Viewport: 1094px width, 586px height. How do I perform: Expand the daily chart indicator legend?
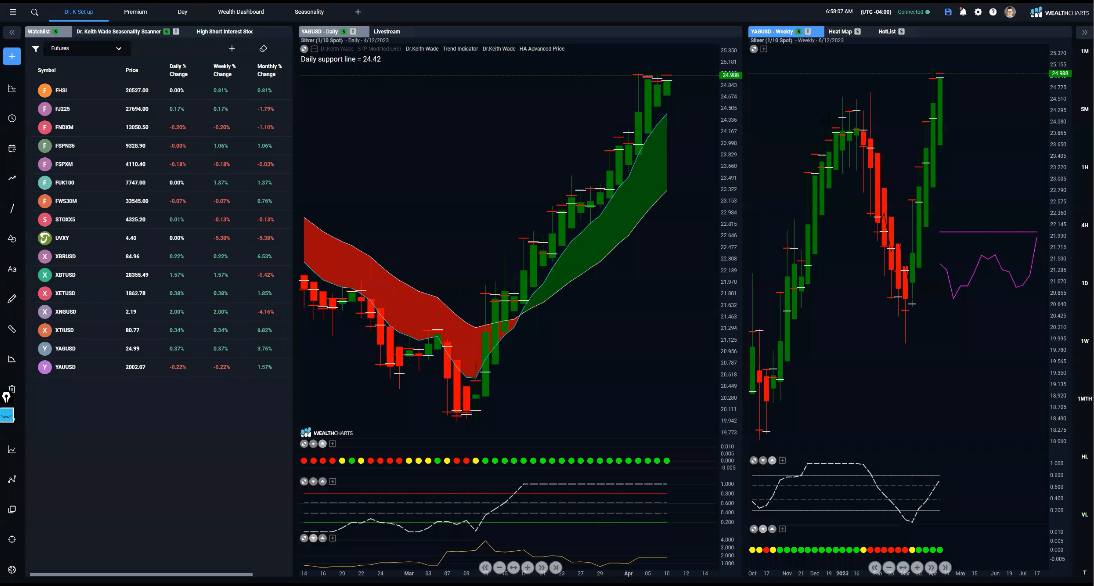(x=313, y=49)
